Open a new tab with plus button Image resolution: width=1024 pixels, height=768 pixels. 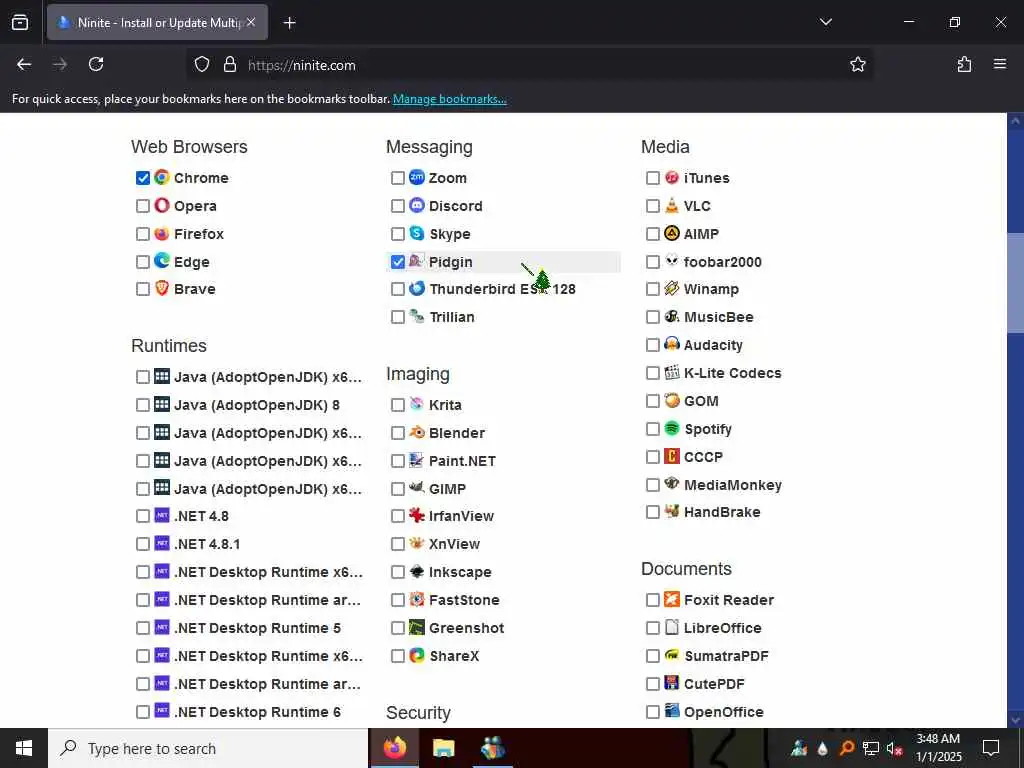[x=289, y=23]
